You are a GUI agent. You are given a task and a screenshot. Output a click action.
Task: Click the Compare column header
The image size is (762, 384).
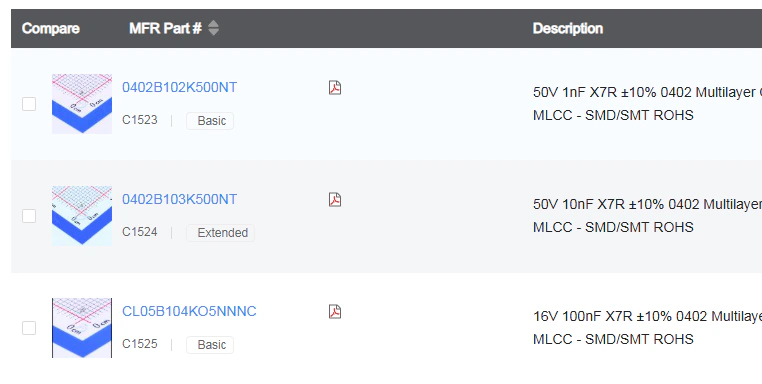[x=51, y=28]
